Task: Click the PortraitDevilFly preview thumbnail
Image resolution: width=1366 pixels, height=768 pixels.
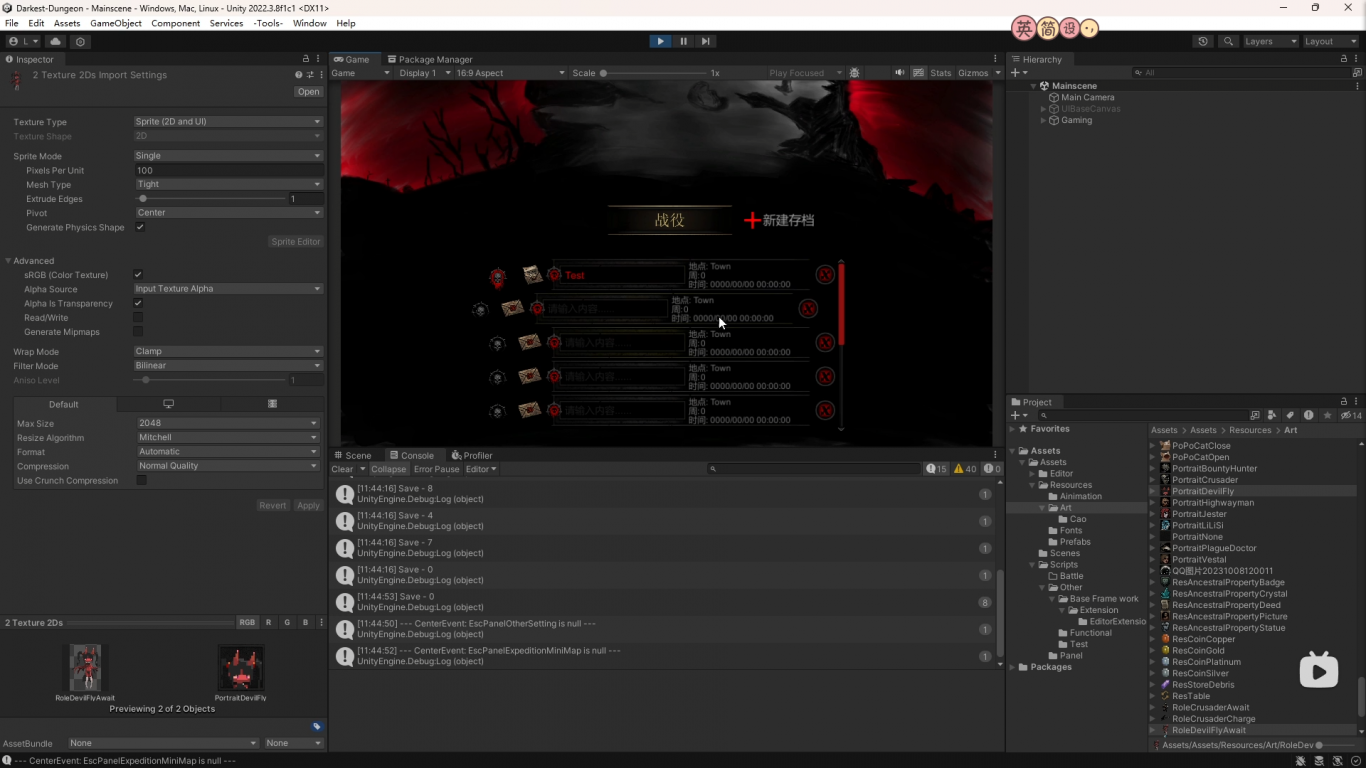Action: click(241, 668)
